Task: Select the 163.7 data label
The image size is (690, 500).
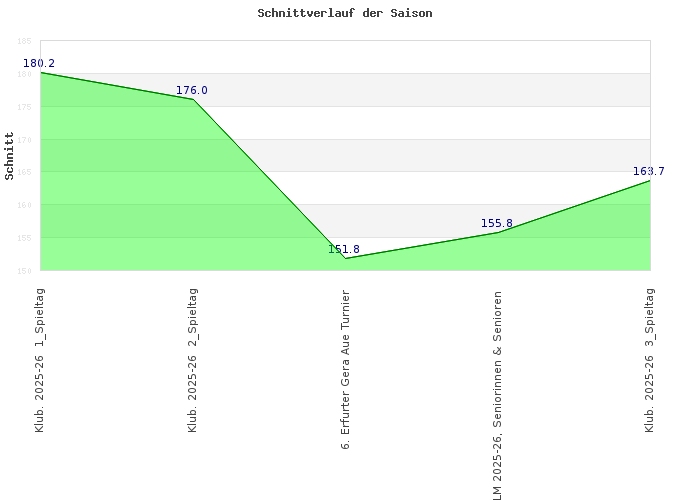Action: [x=648, y=171]
